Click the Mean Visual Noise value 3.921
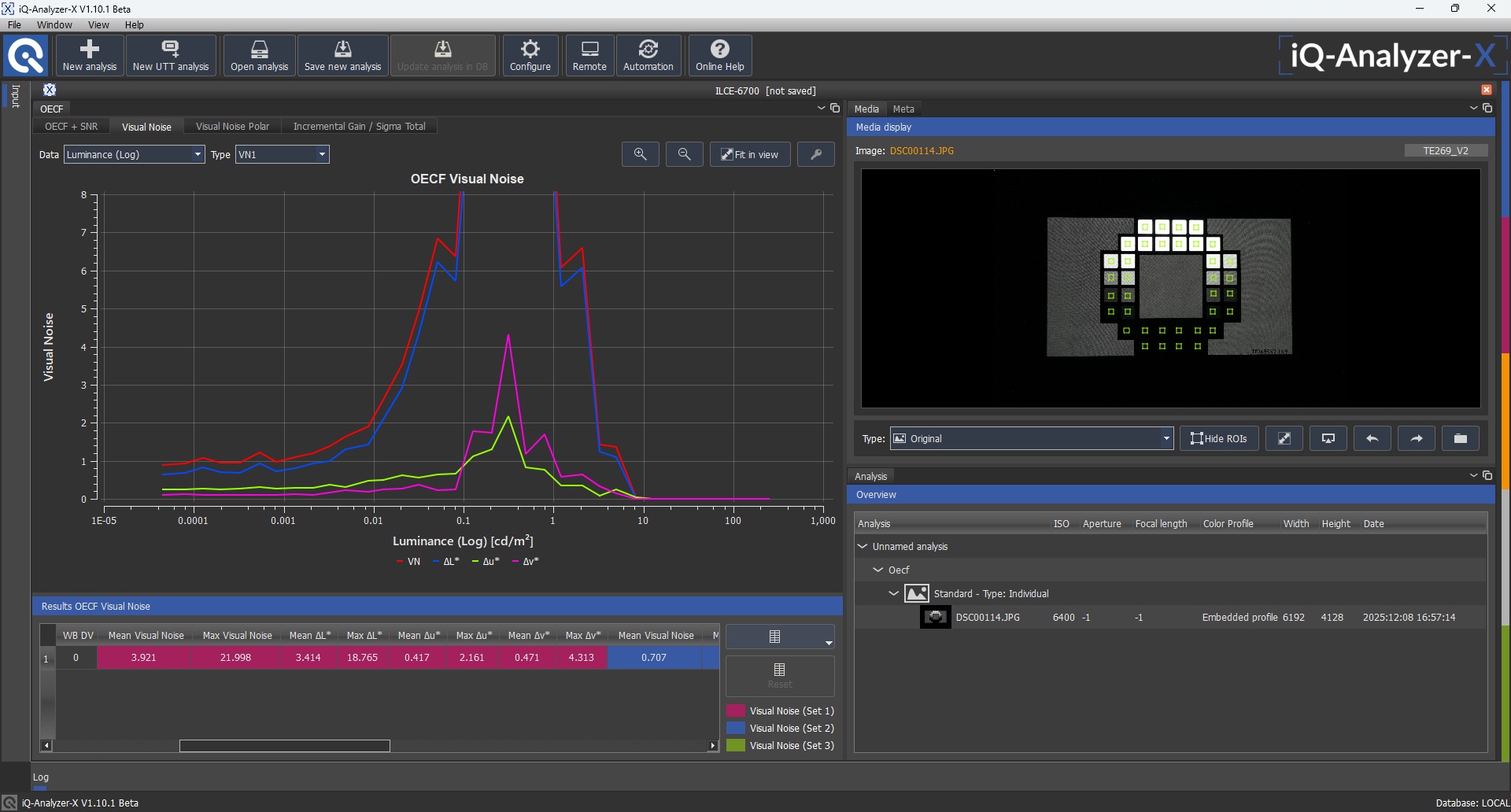 point(143,658)
